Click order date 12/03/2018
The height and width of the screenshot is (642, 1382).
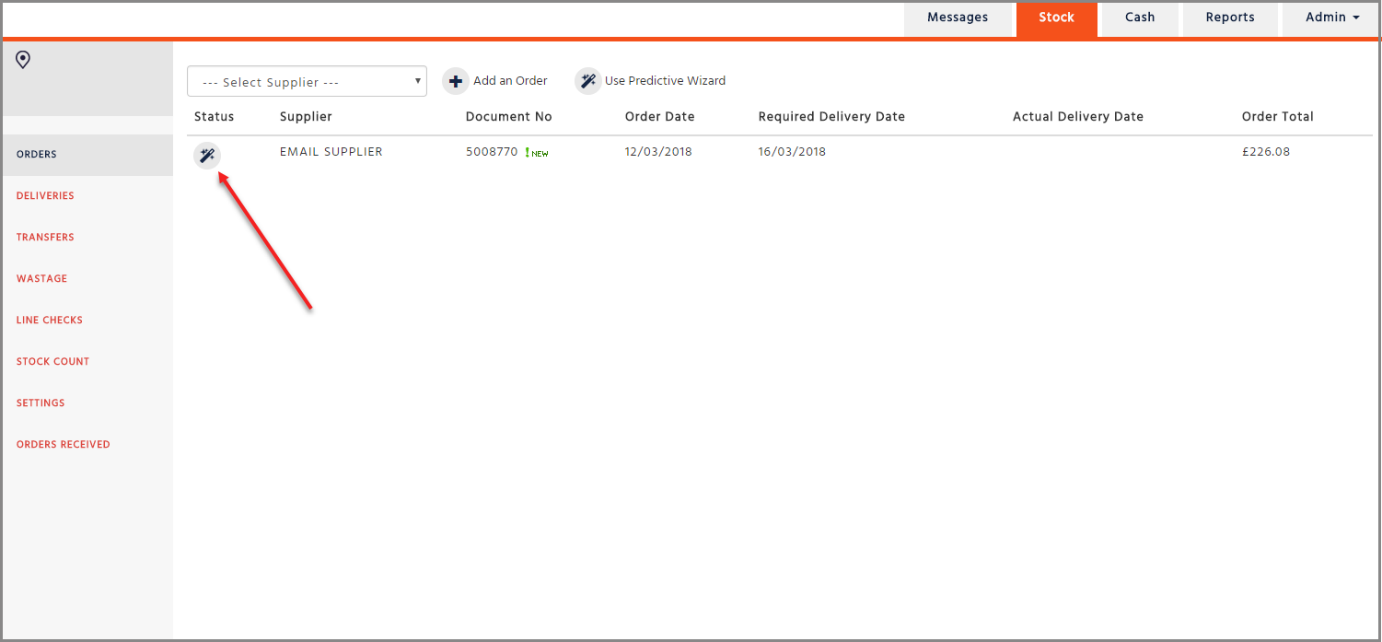[659, 153]
